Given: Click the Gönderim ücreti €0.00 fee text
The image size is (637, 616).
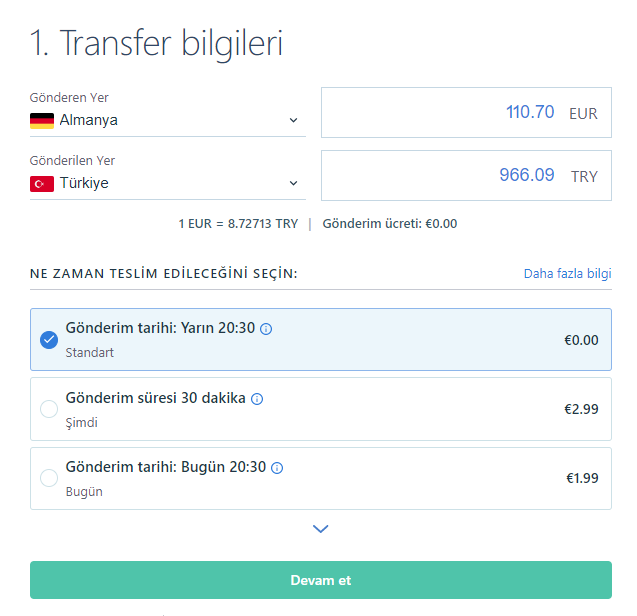Looking at the screenshot, I should (390, 224).
